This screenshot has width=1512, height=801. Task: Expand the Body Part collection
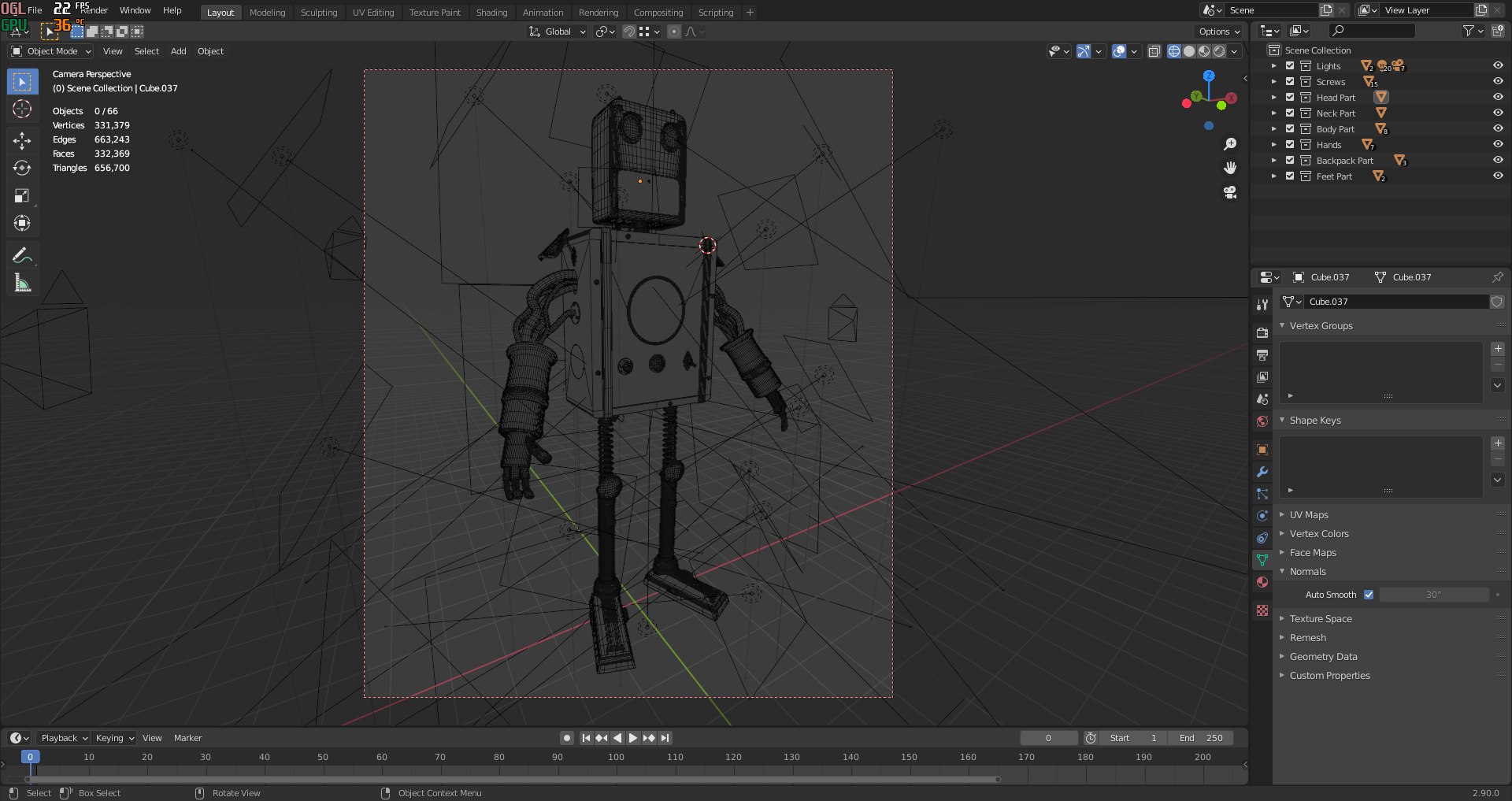click(x=1274, y=129)
